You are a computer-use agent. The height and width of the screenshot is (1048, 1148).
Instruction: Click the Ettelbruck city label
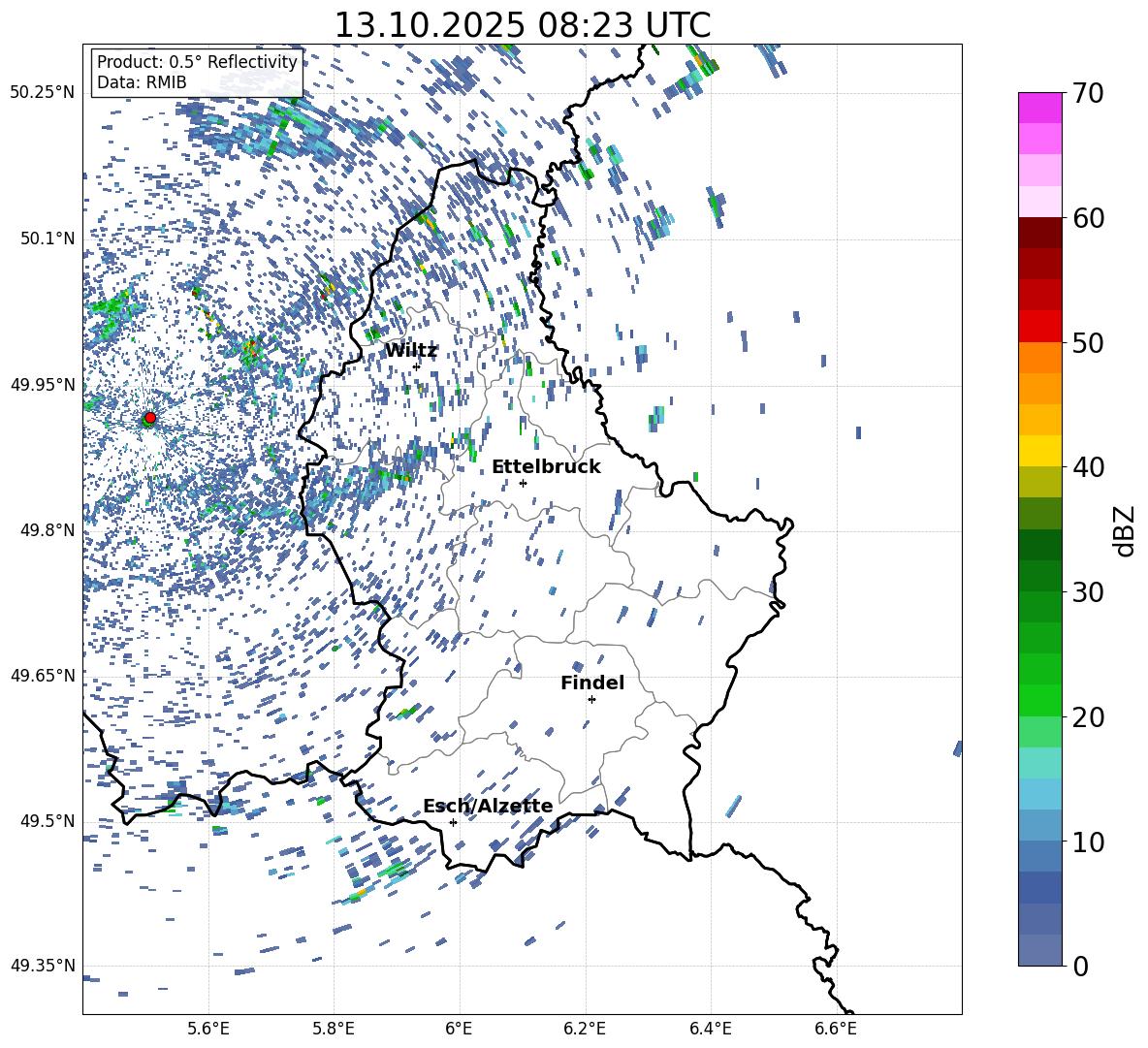tap(546, 467)
